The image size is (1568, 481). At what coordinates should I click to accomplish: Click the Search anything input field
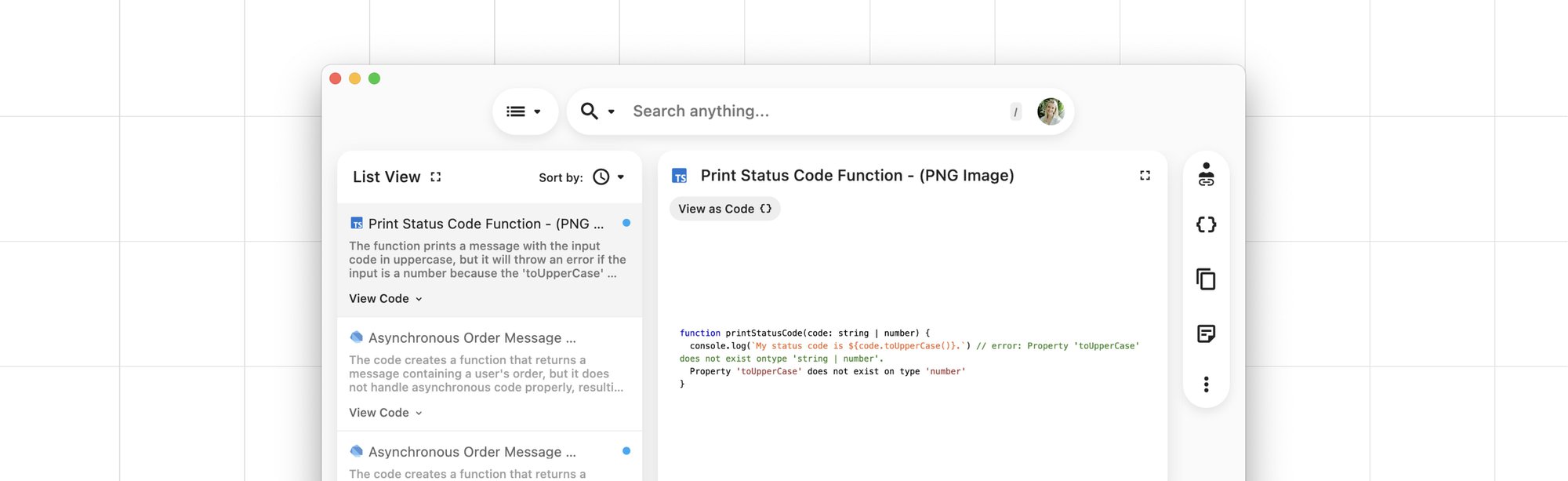click(815, 111)
